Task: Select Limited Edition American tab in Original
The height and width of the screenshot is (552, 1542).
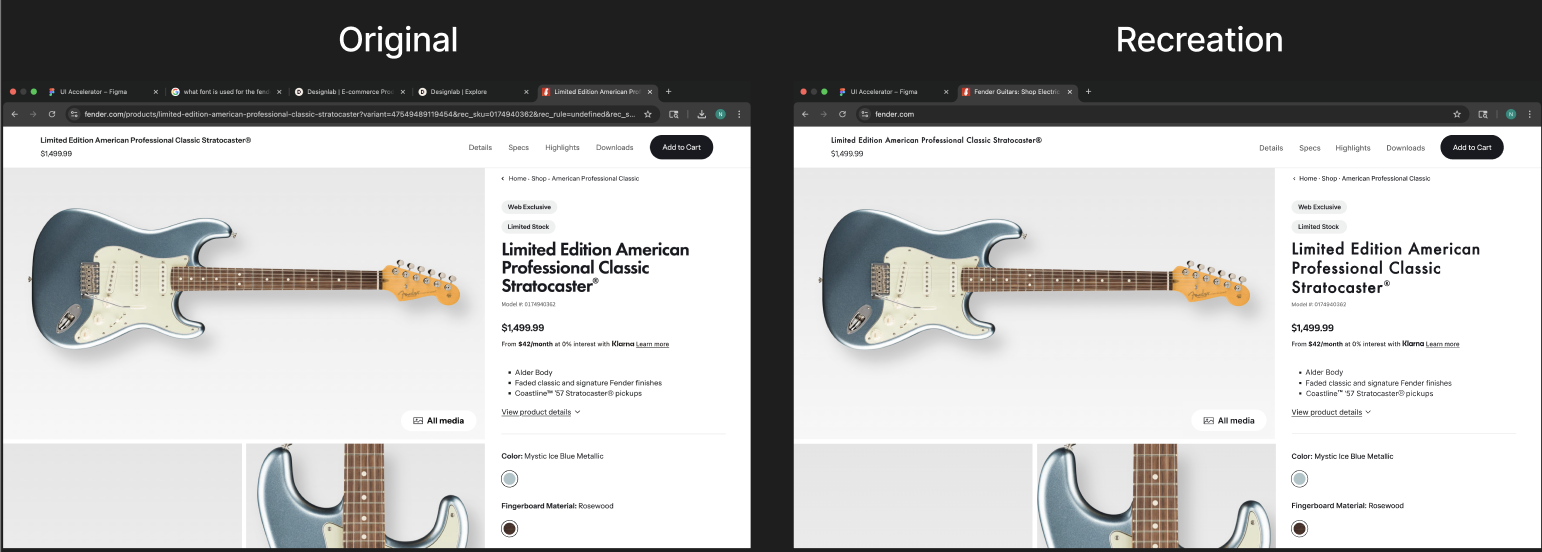Action: (596, 91)
